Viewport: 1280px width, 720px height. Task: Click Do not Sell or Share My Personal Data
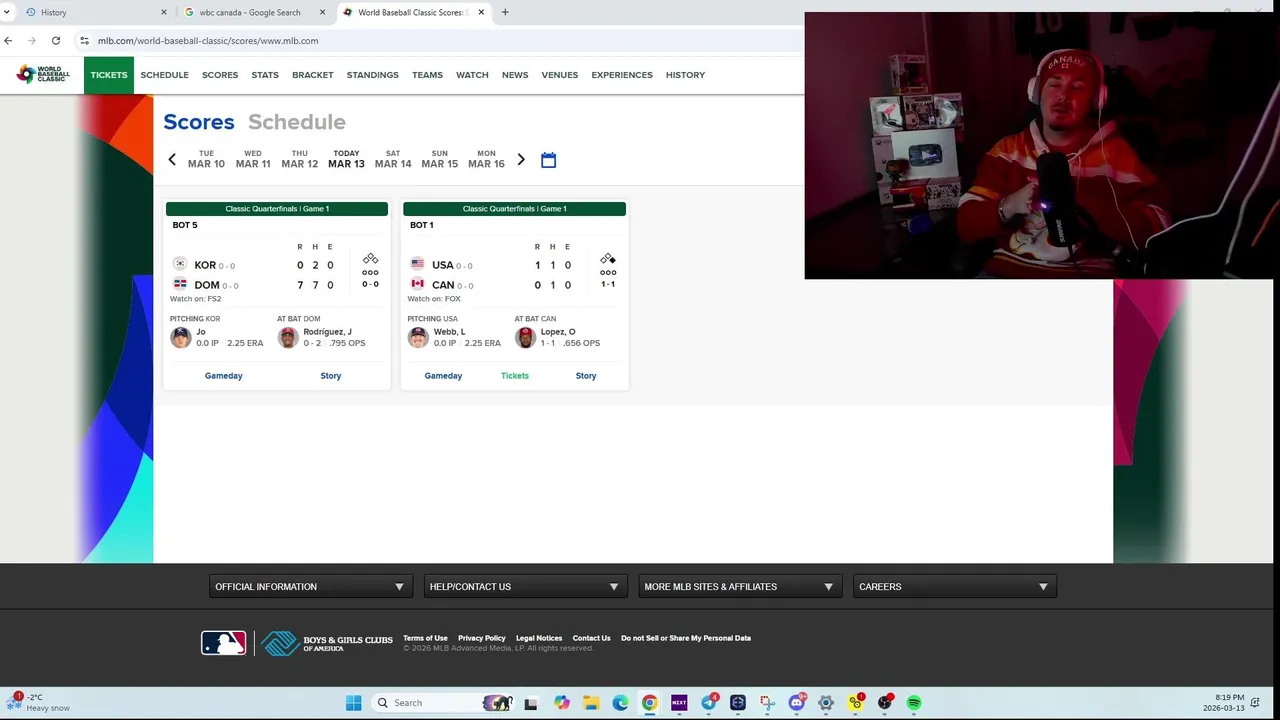pyautogui.click(x=686, y=638)
